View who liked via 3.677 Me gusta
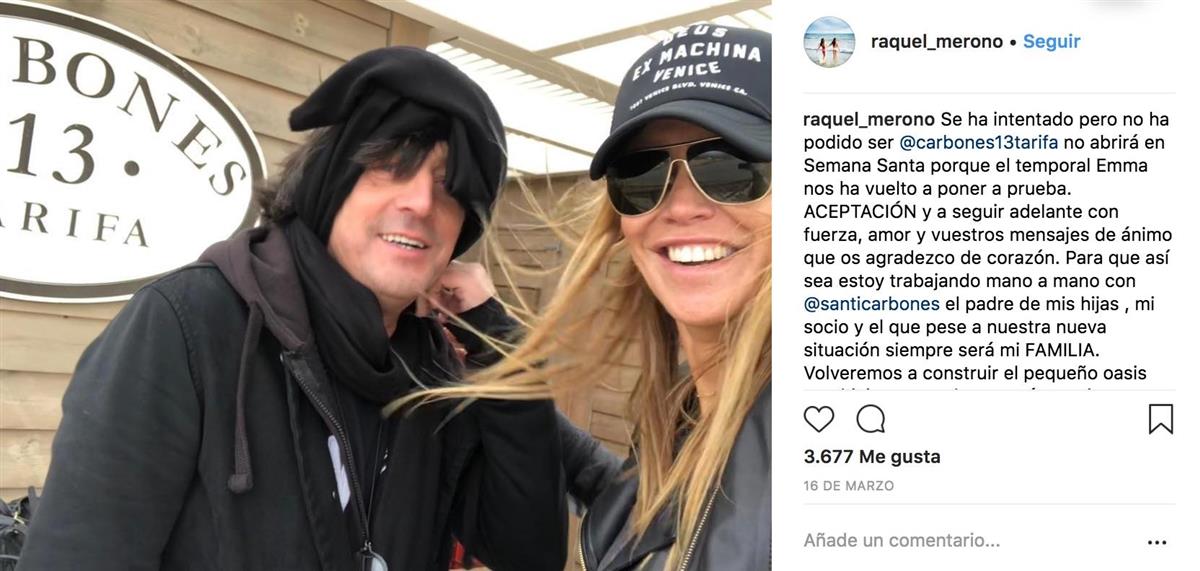Viewport: 1200px width, 571px height. tap(872, 457)
